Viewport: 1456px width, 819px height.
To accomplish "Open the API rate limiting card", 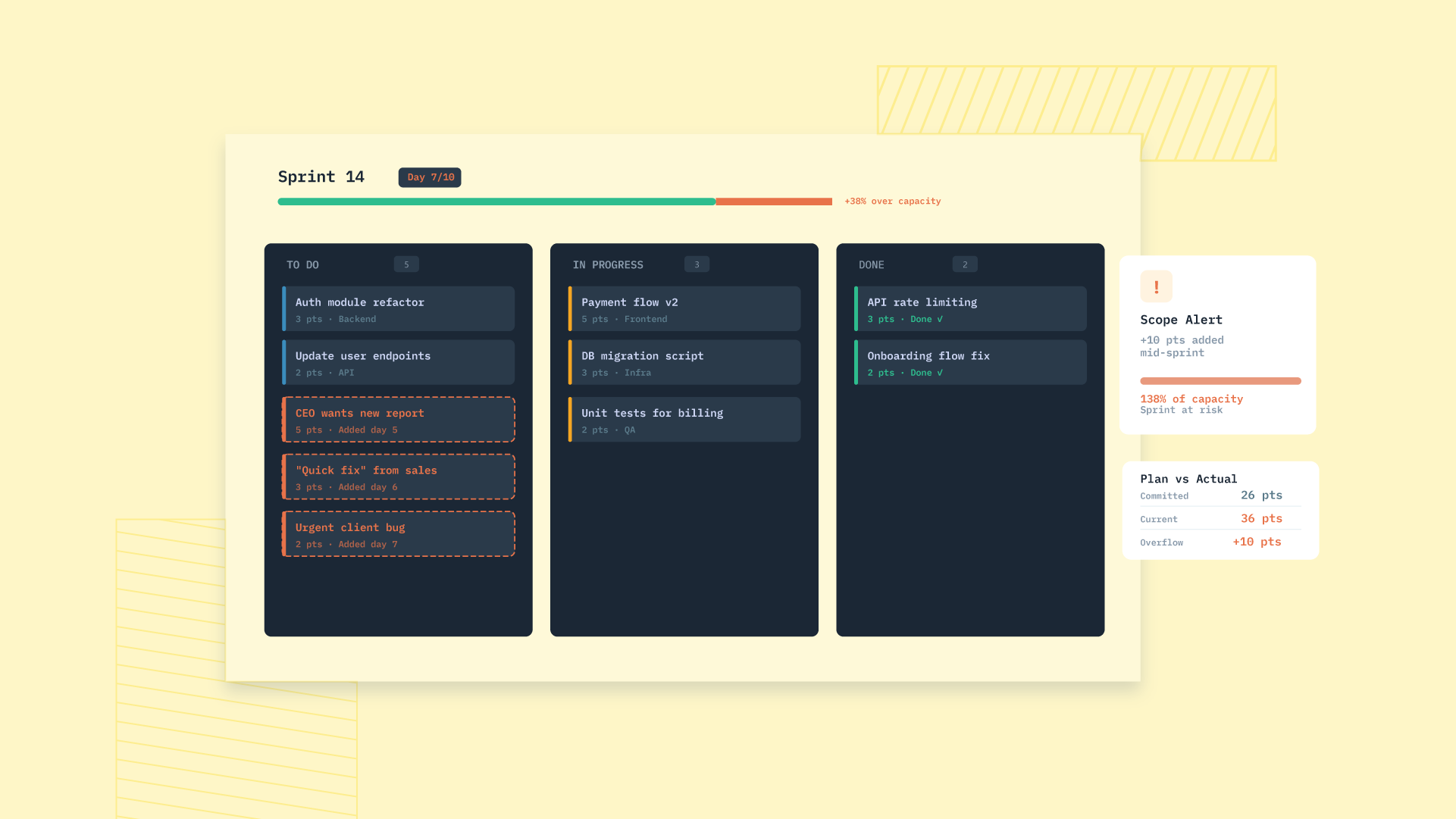I will [x=970, y=308].
